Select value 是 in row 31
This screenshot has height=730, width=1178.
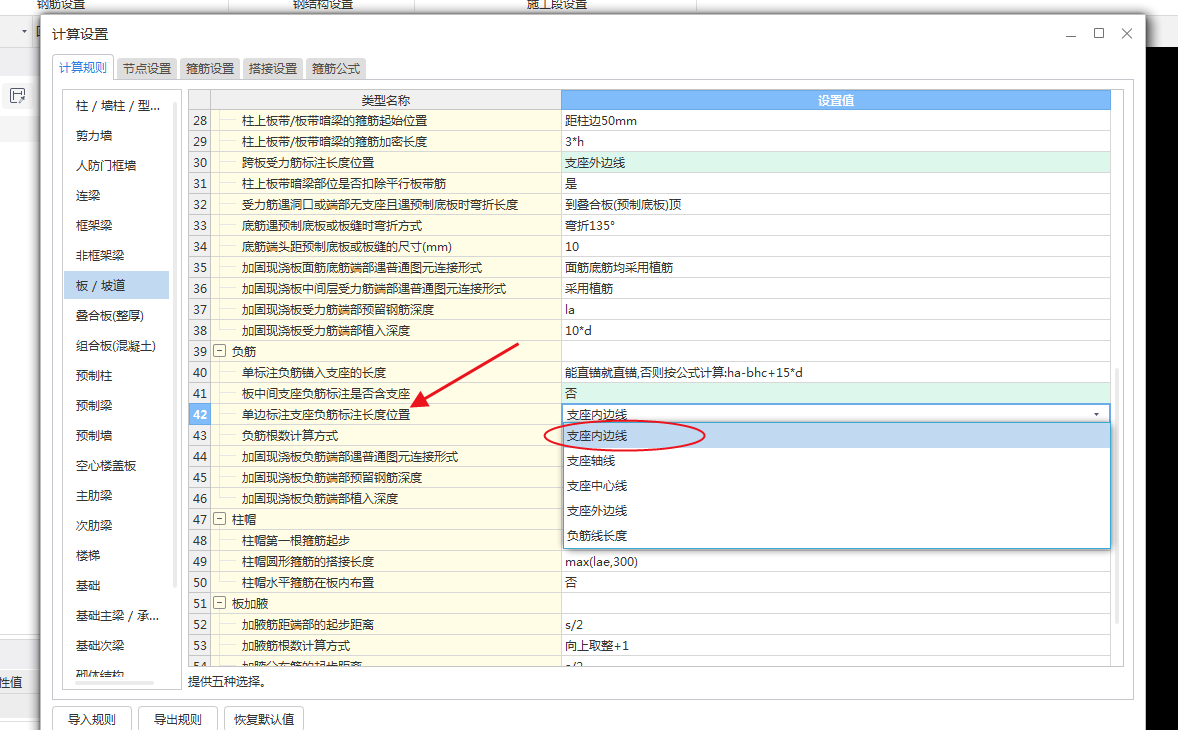(835, 183)
